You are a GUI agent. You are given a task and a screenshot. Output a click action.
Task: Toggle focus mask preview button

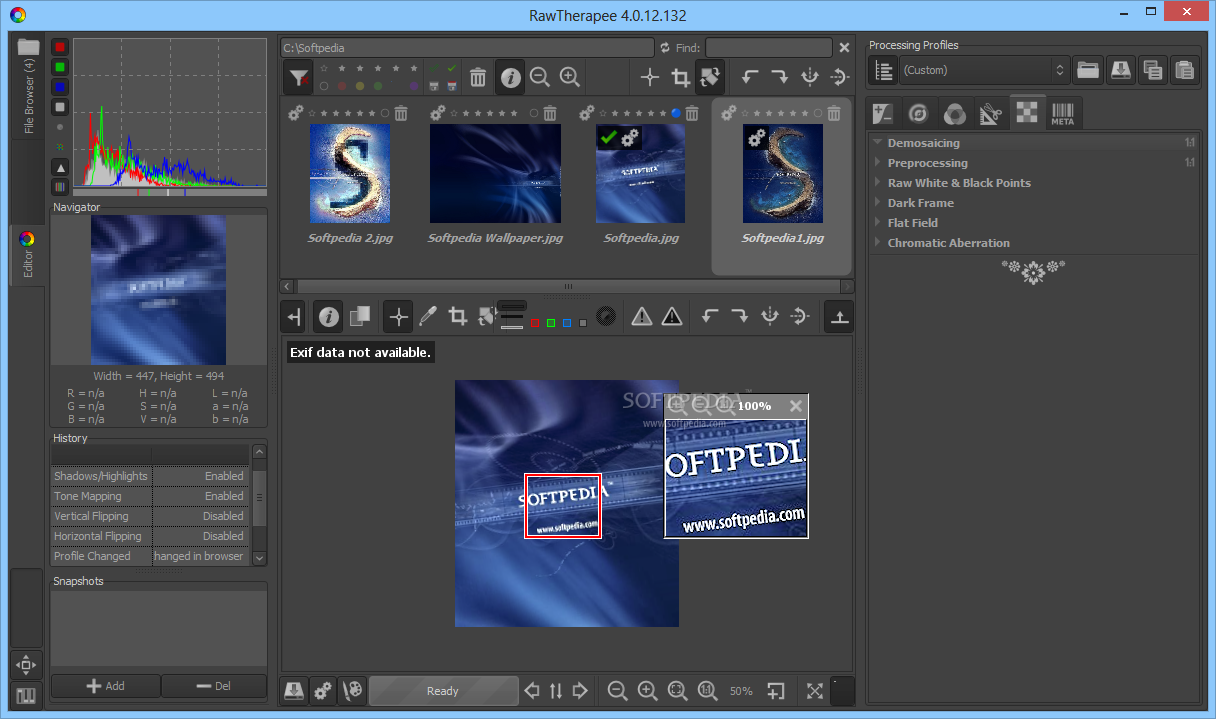pyautogui.click(x=605, y=316)
